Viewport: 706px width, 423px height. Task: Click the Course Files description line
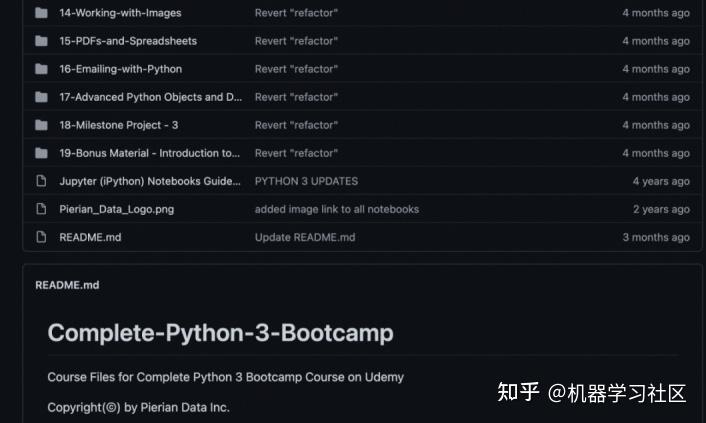[x=226, y=377]
